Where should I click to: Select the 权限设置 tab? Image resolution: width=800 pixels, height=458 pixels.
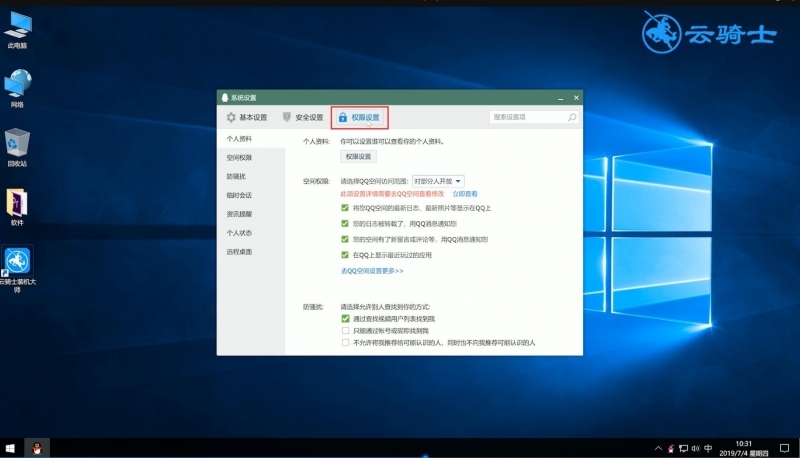tap(359, 117)
